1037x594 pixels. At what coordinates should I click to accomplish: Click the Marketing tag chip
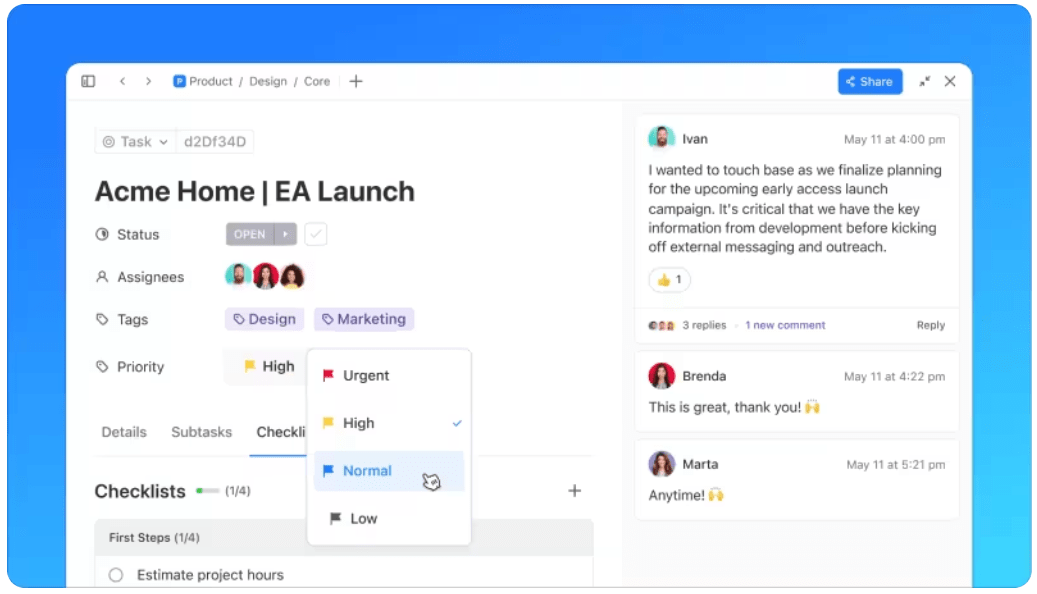(364, 319)
